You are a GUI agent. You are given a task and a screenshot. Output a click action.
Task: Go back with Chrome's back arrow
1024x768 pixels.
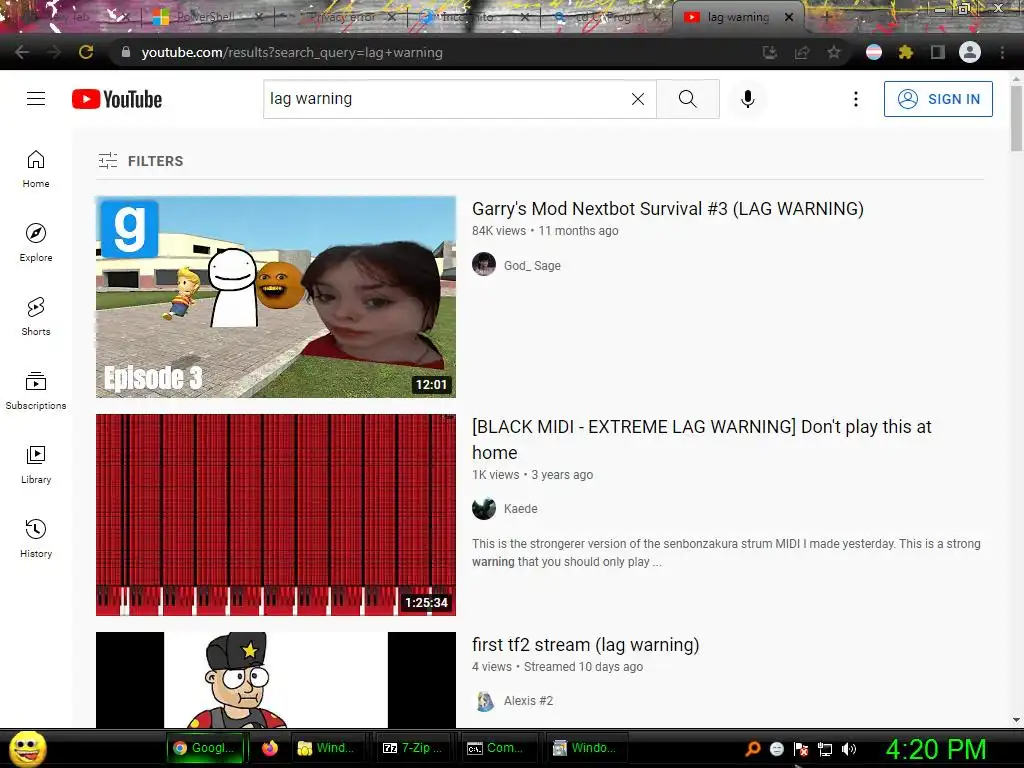pyautogui.click(x=22, y=52)
